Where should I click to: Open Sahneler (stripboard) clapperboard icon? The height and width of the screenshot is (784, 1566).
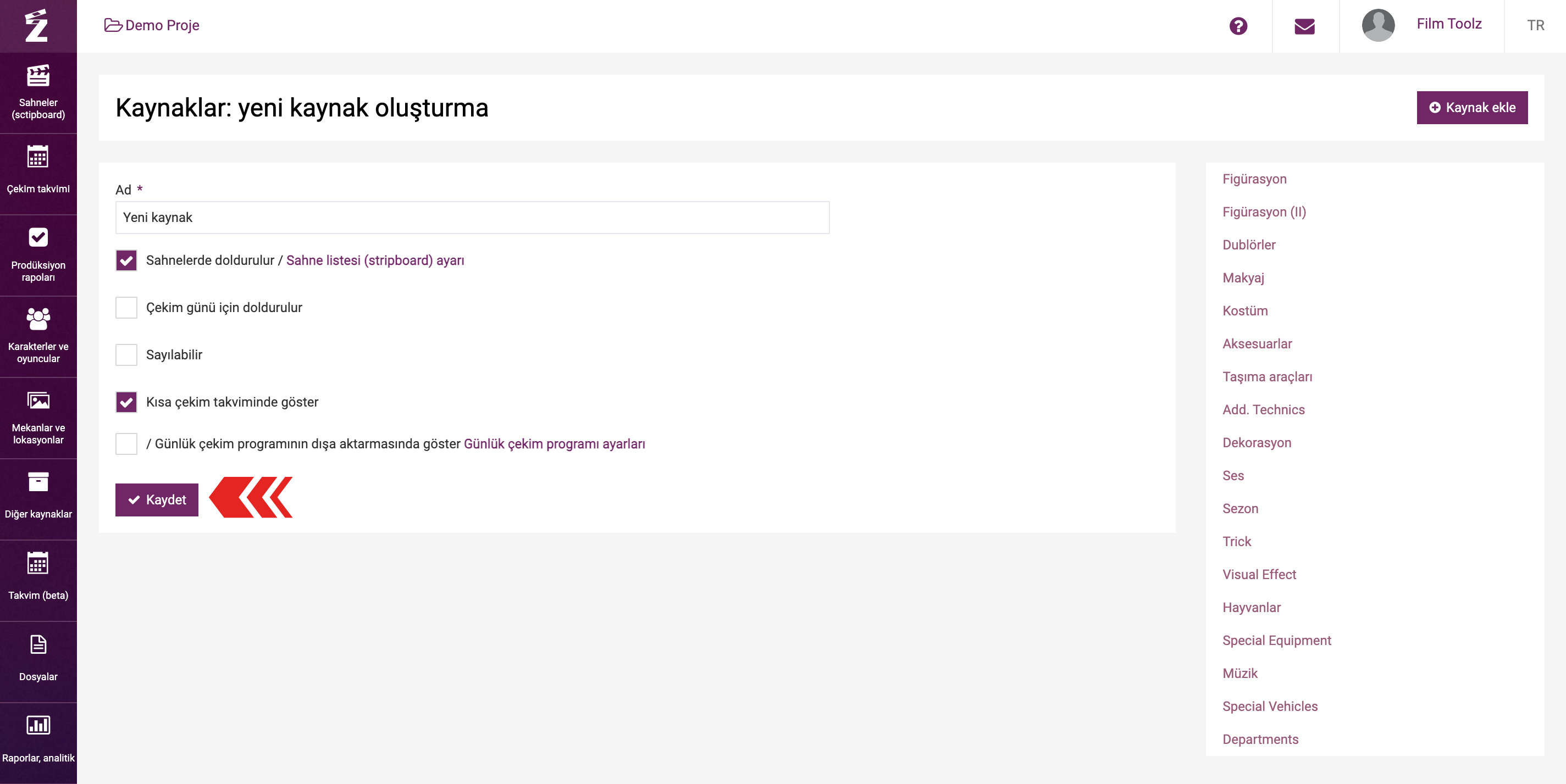(x=38, y=76)
